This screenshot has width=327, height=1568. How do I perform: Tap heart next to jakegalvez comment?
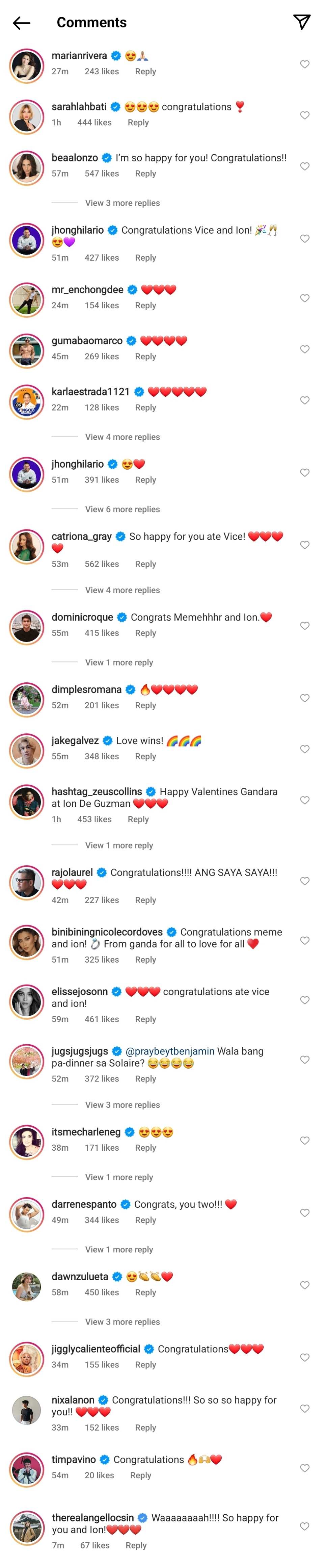click(304, 749)
